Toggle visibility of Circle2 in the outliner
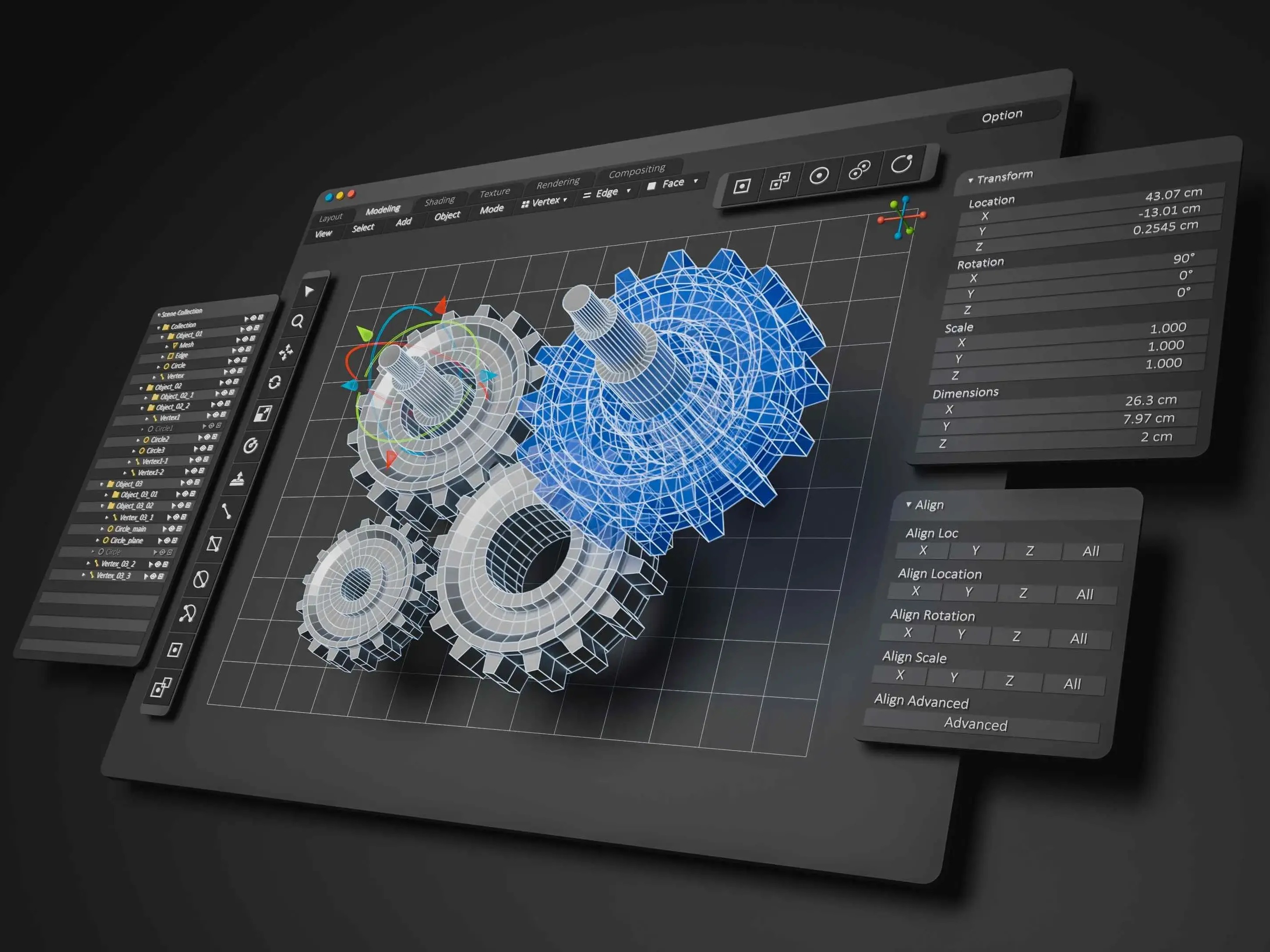 tap(207, 437)
